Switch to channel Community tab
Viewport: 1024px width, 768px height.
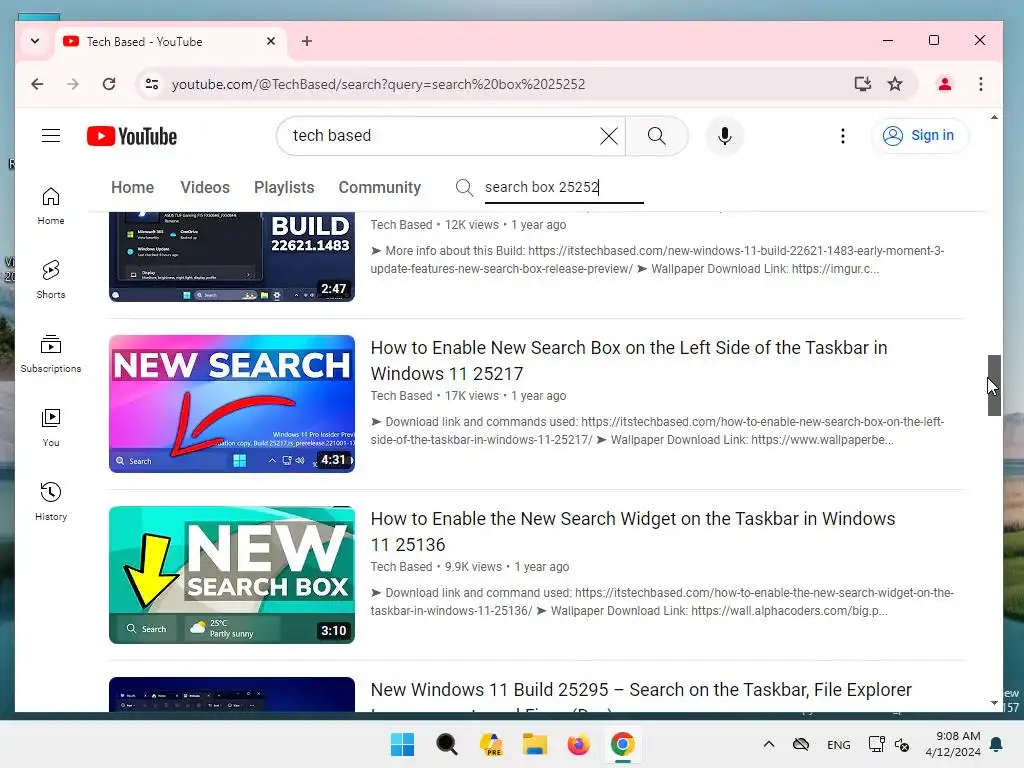(x=379, y=187)
